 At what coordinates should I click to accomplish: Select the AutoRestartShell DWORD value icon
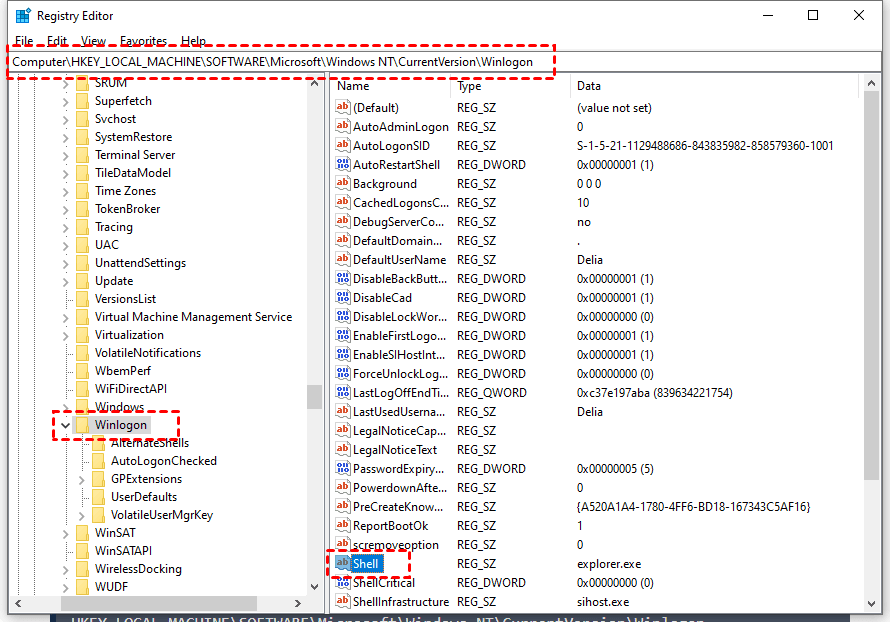(342, 164)
